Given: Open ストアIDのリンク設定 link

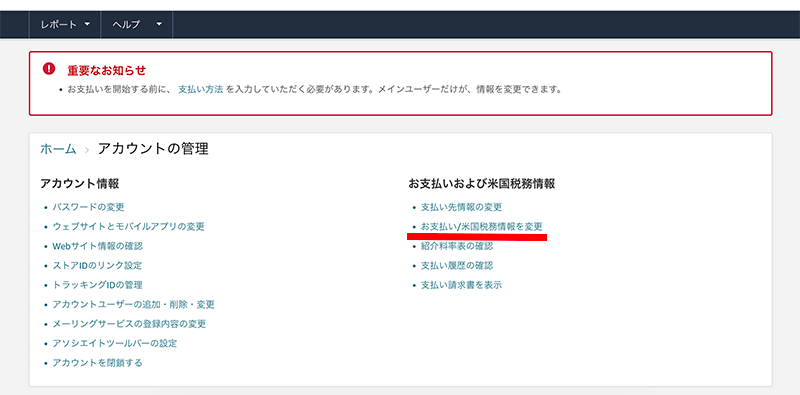Looking at the screenshot, I should pos(97,265).
